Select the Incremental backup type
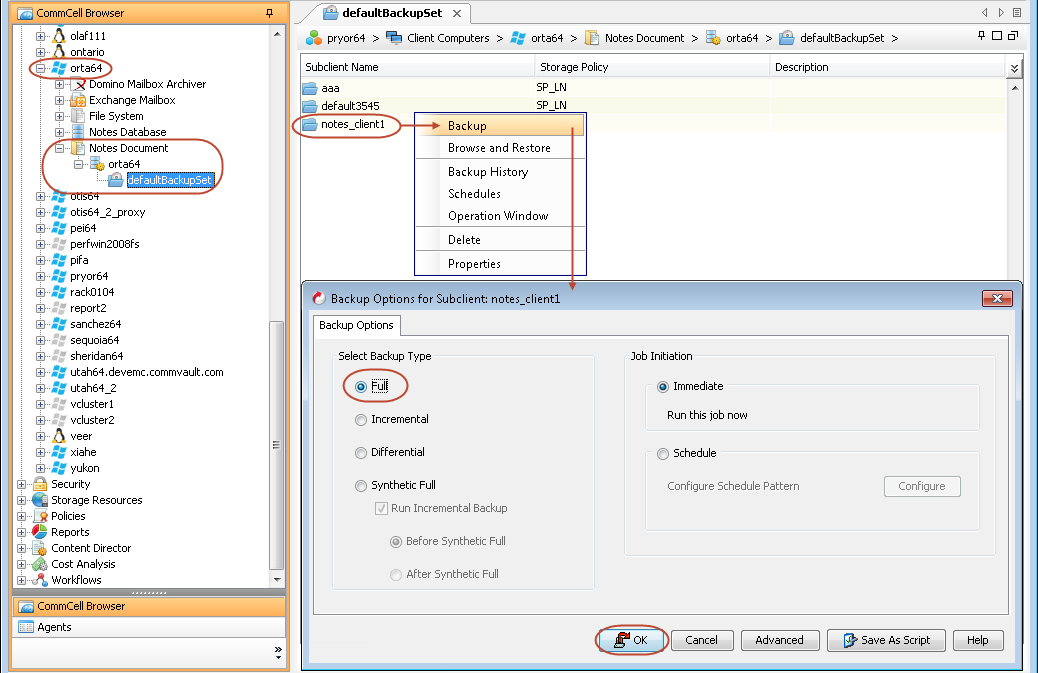The height and width of the screenshot is (673, 1038). coord(361,420)
